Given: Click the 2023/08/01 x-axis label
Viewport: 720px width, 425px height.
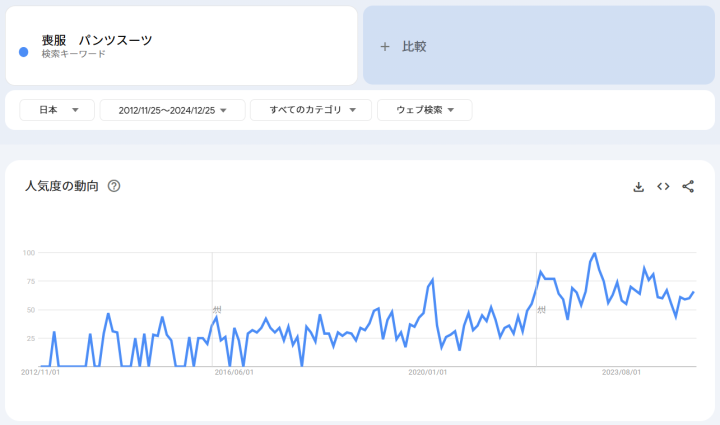Looking at the screenshot, I should pos(621,372).
